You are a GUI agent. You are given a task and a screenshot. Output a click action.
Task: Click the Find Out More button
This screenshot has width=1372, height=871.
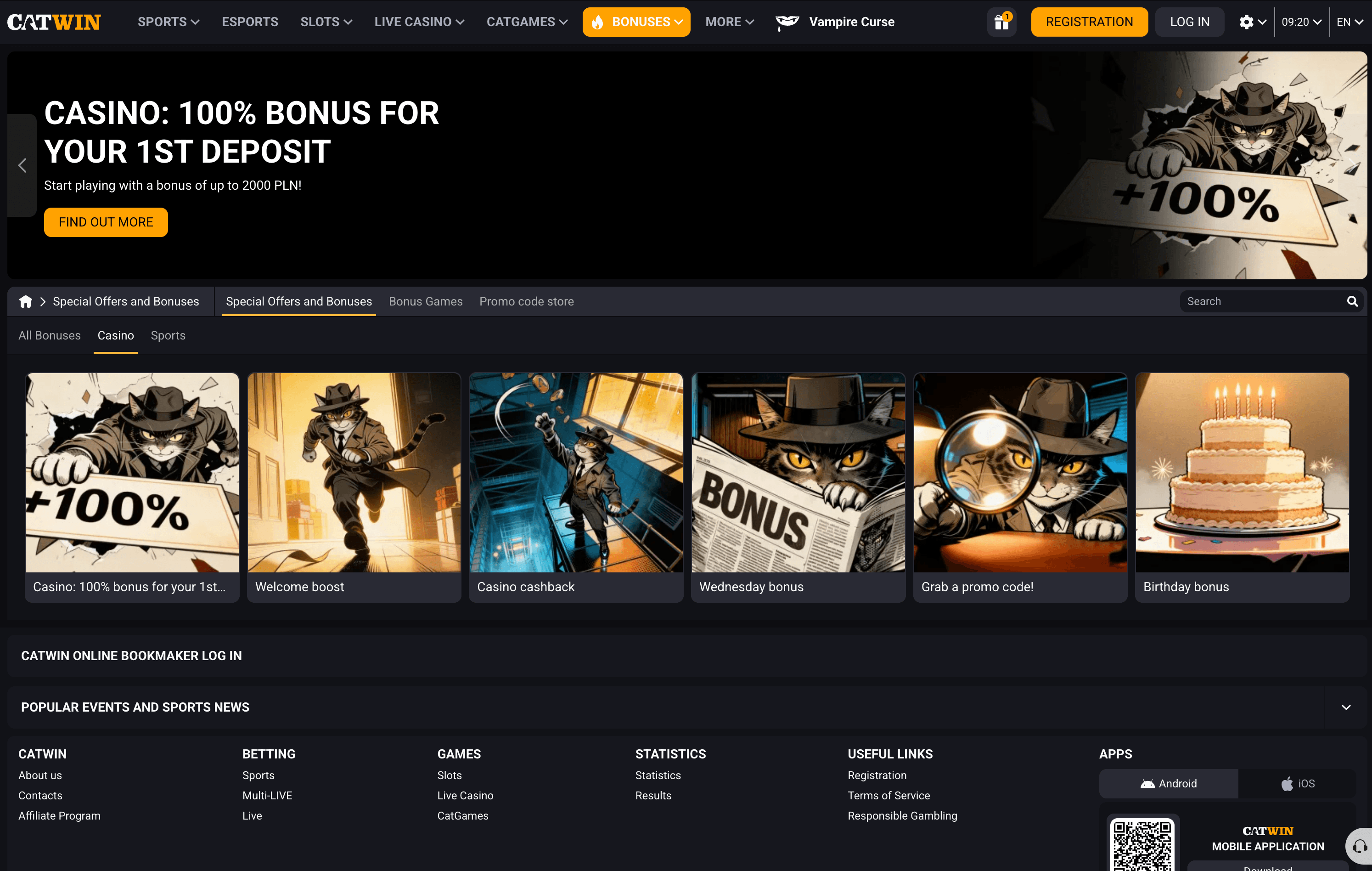(x=106, y=222)
